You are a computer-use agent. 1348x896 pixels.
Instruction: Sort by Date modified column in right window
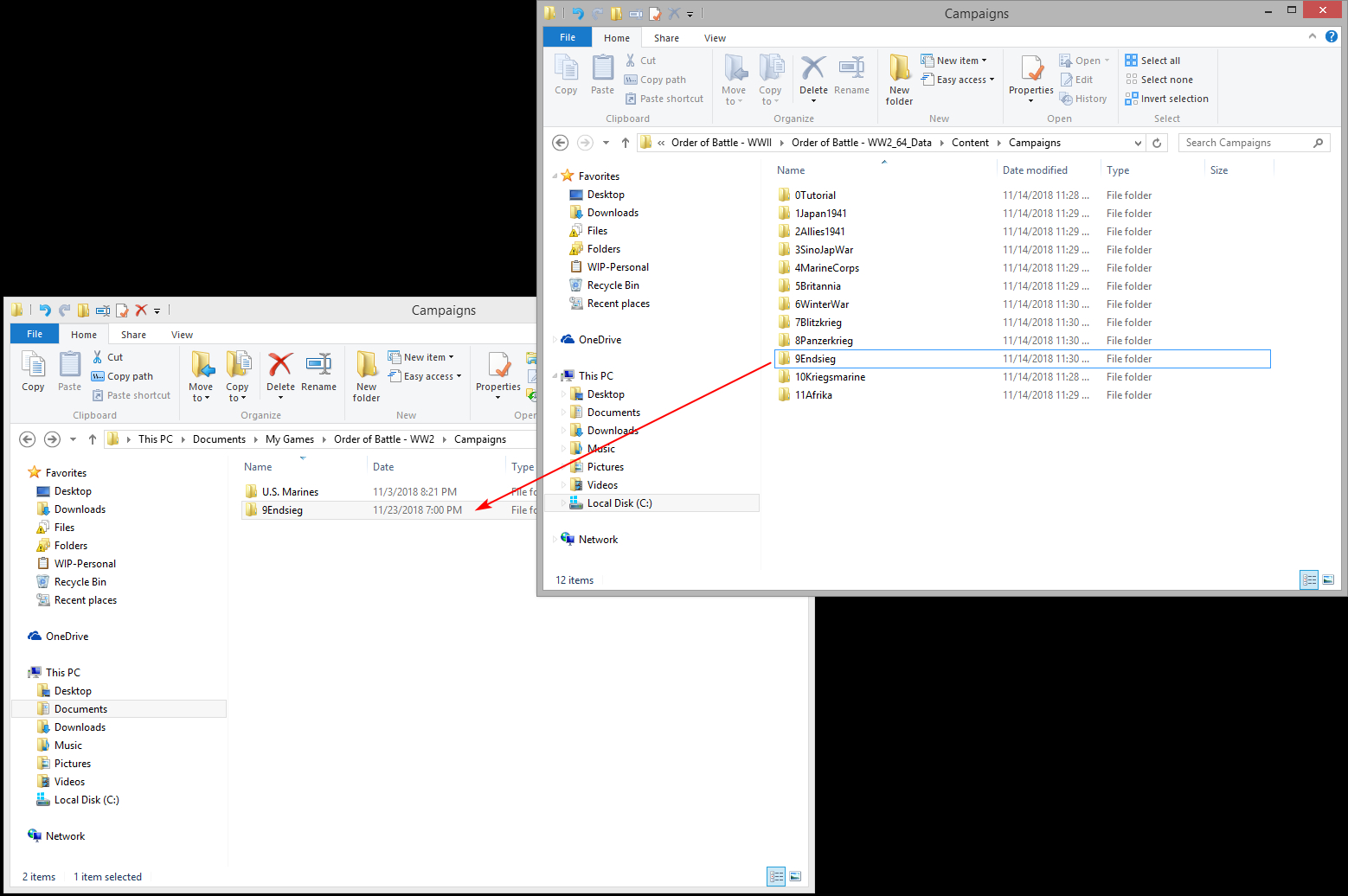pyautogui.click(x=1035, y=170)
